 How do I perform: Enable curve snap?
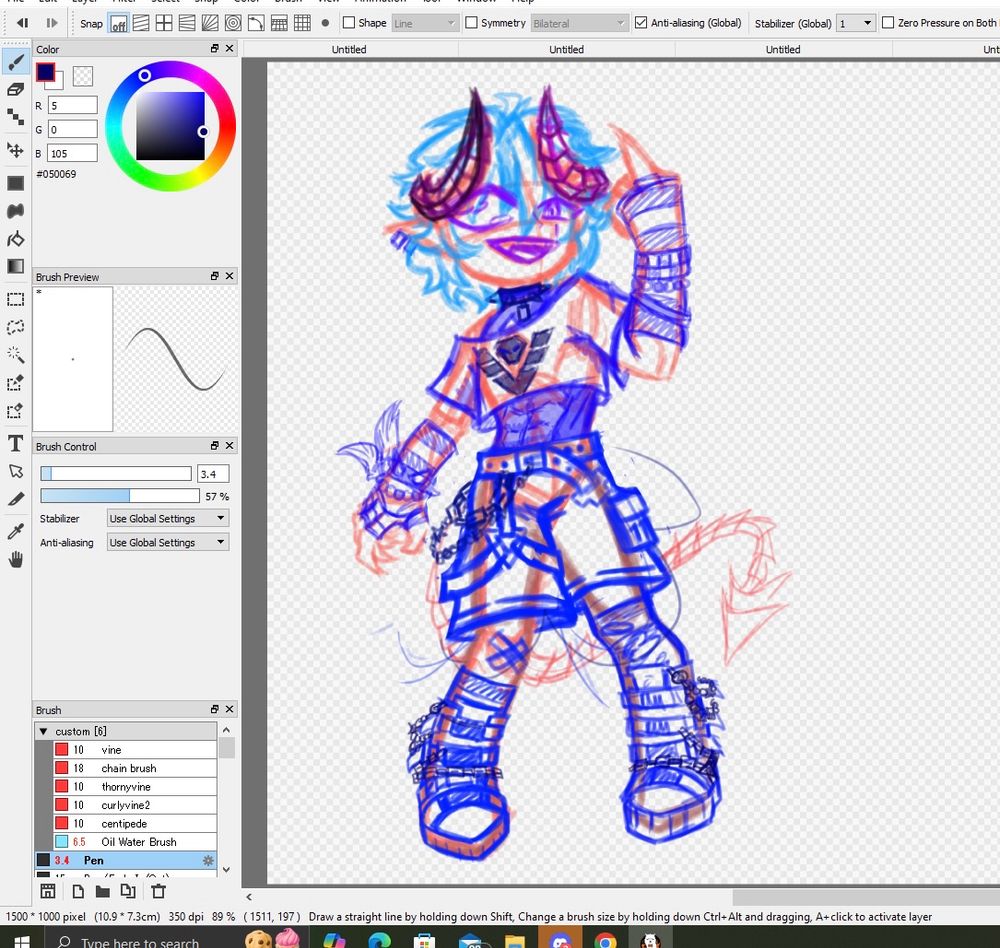(256, 24)
